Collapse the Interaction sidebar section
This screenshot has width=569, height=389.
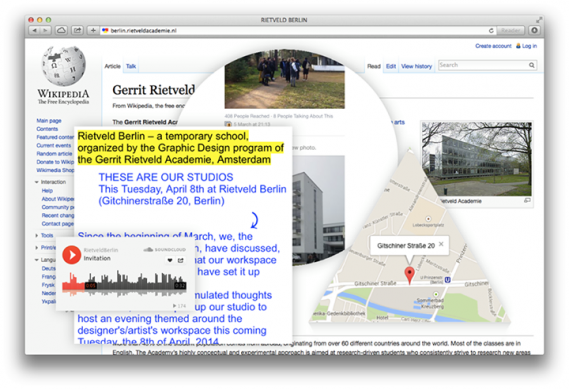37,182
